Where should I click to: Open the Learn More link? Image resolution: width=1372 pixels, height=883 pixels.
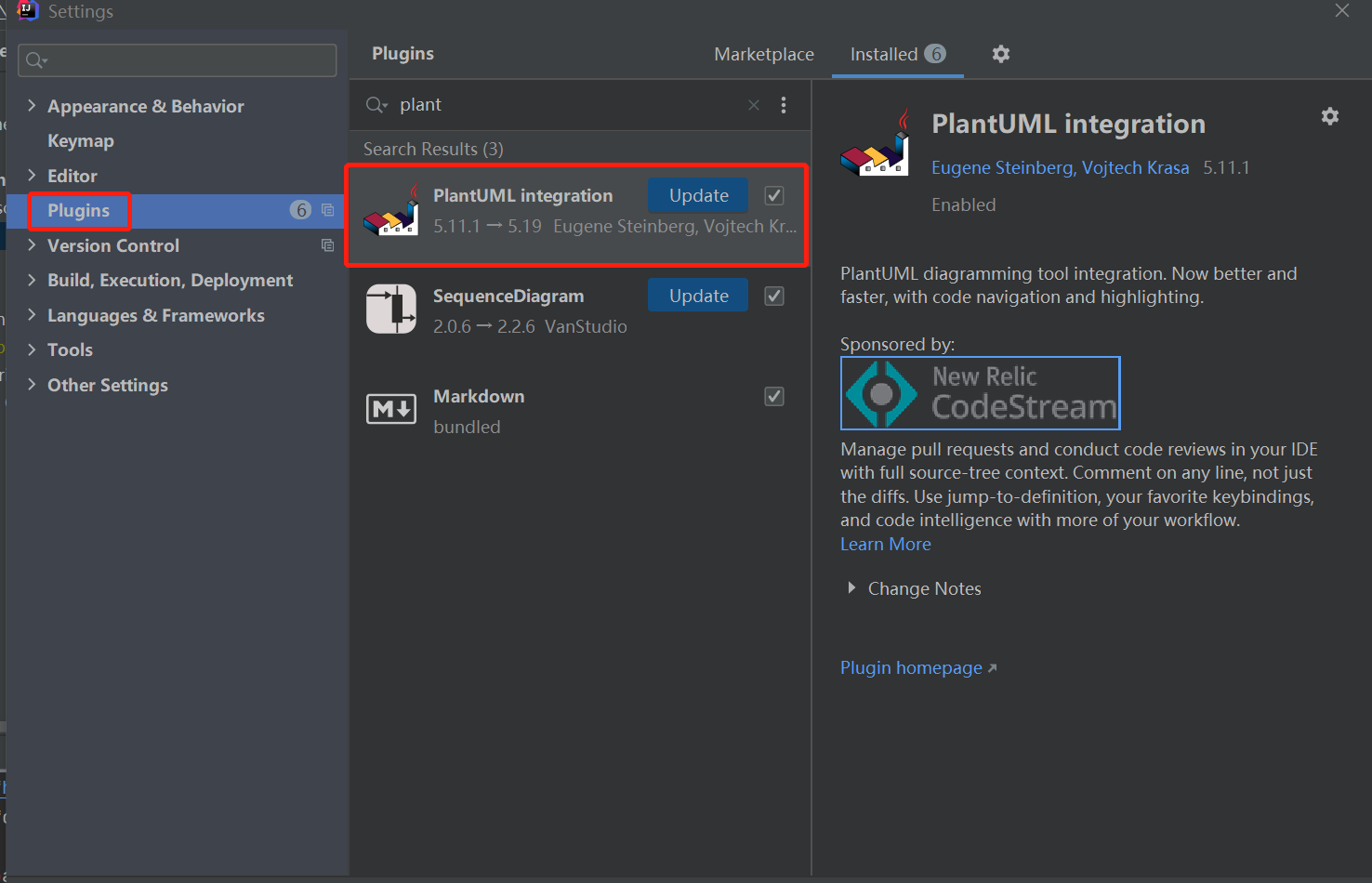coord(886,544)
